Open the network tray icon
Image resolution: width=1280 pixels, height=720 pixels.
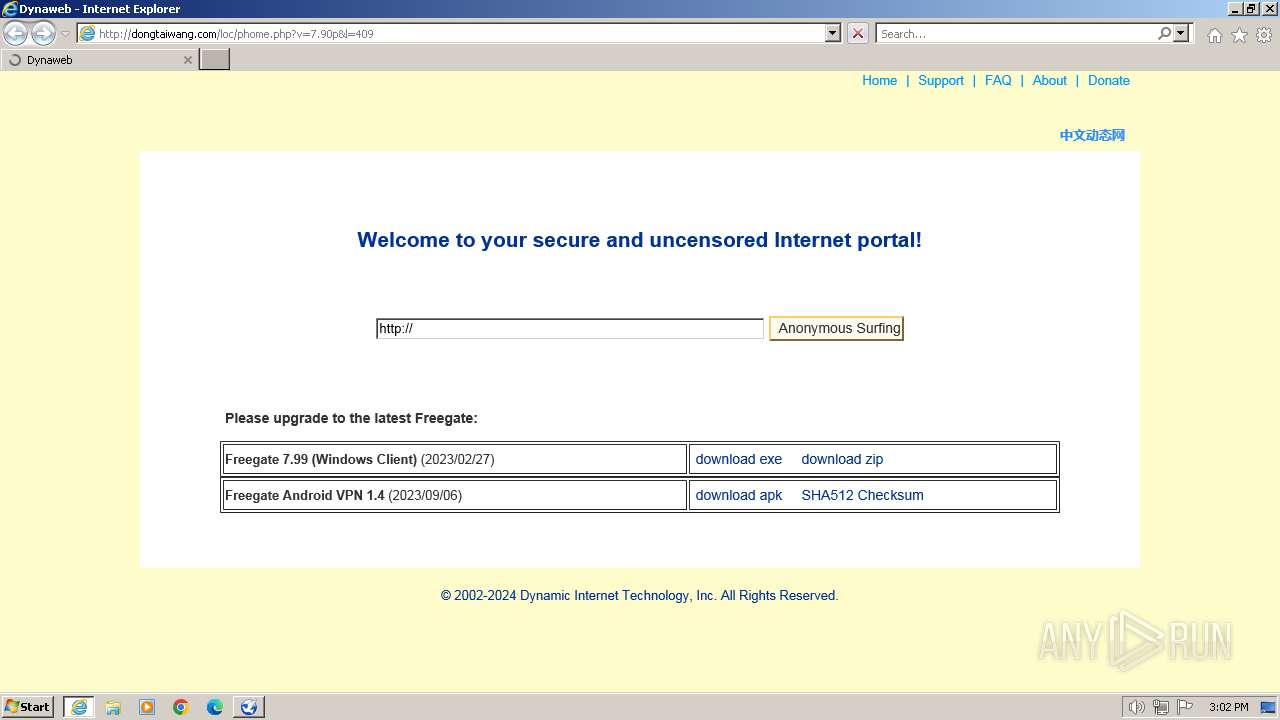(1161, 707)
